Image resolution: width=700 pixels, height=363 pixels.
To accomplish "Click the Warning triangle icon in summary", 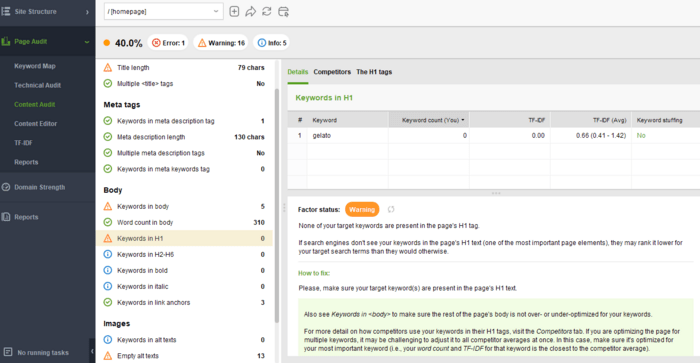I will click(202, 43).
